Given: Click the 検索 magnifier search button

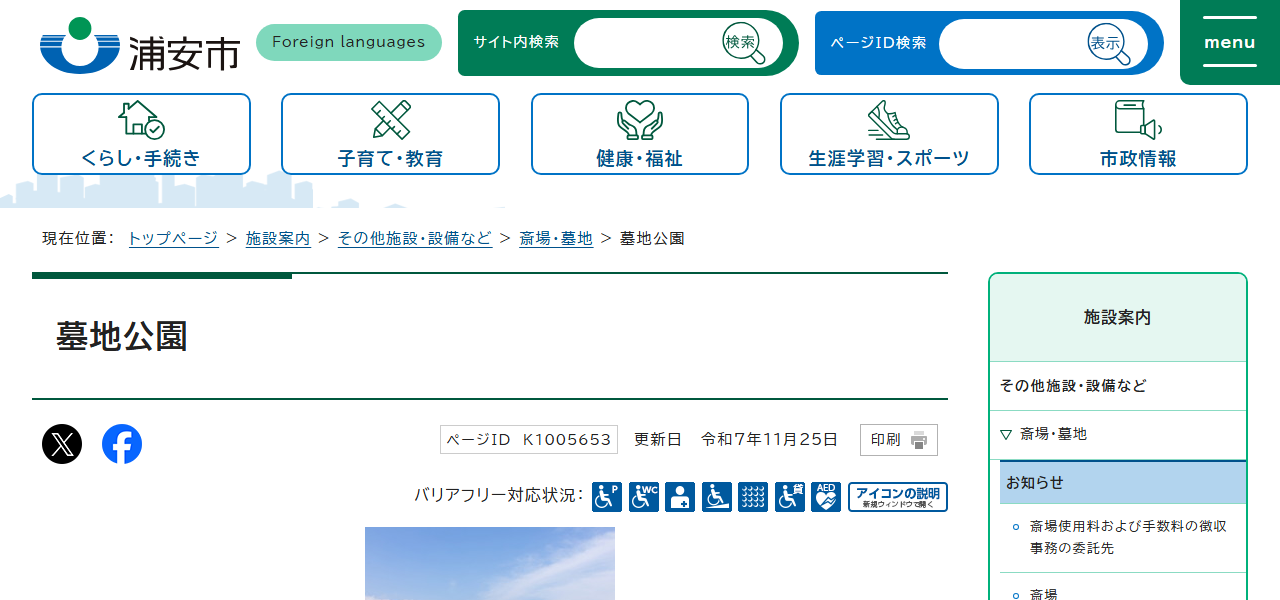Looking at the screenshot, I should tap(743, 43).
